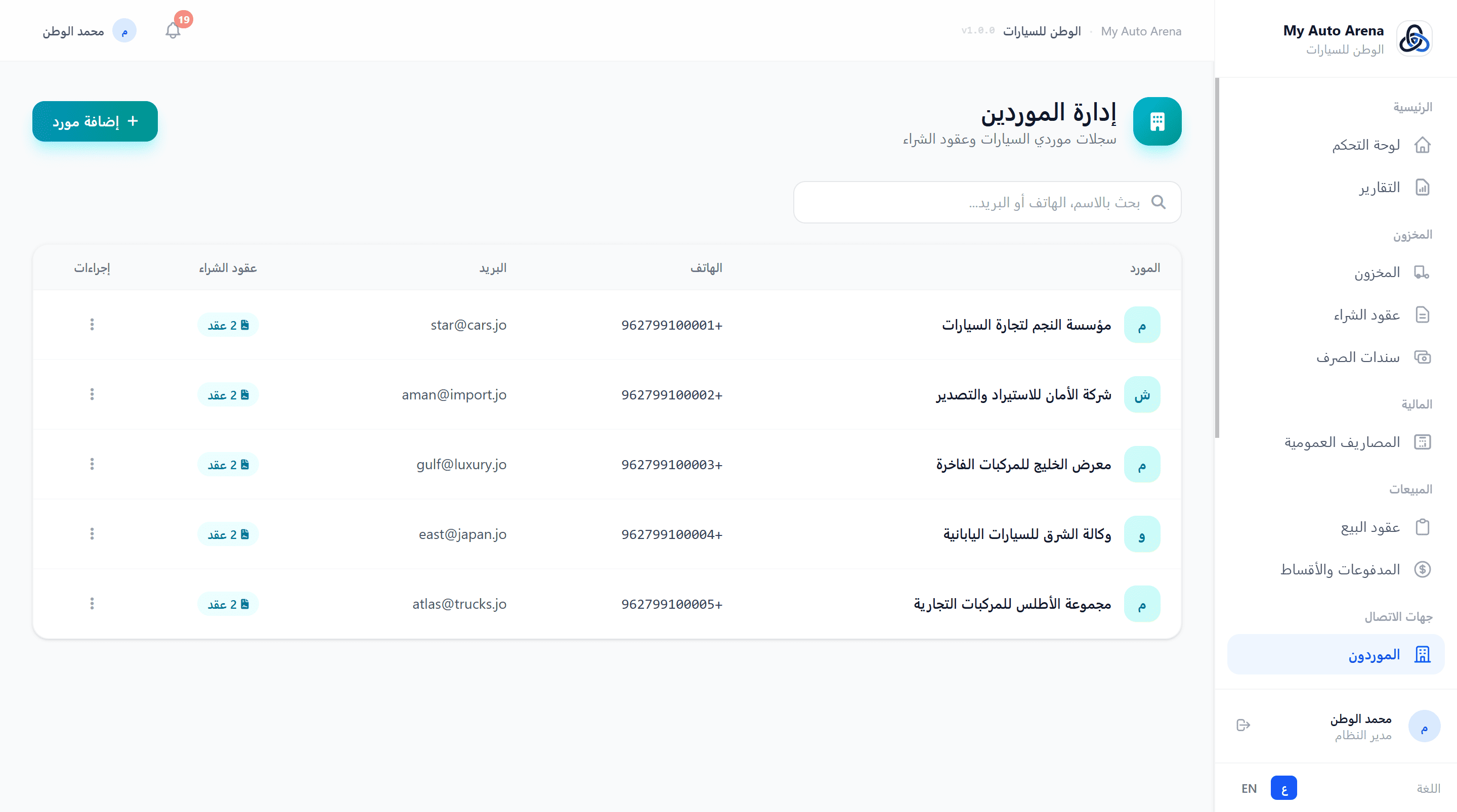The image size is (1457, 812).
Task: Click the report icon for التقارير
Action: pyautogui.click(x=1422, y=188)
